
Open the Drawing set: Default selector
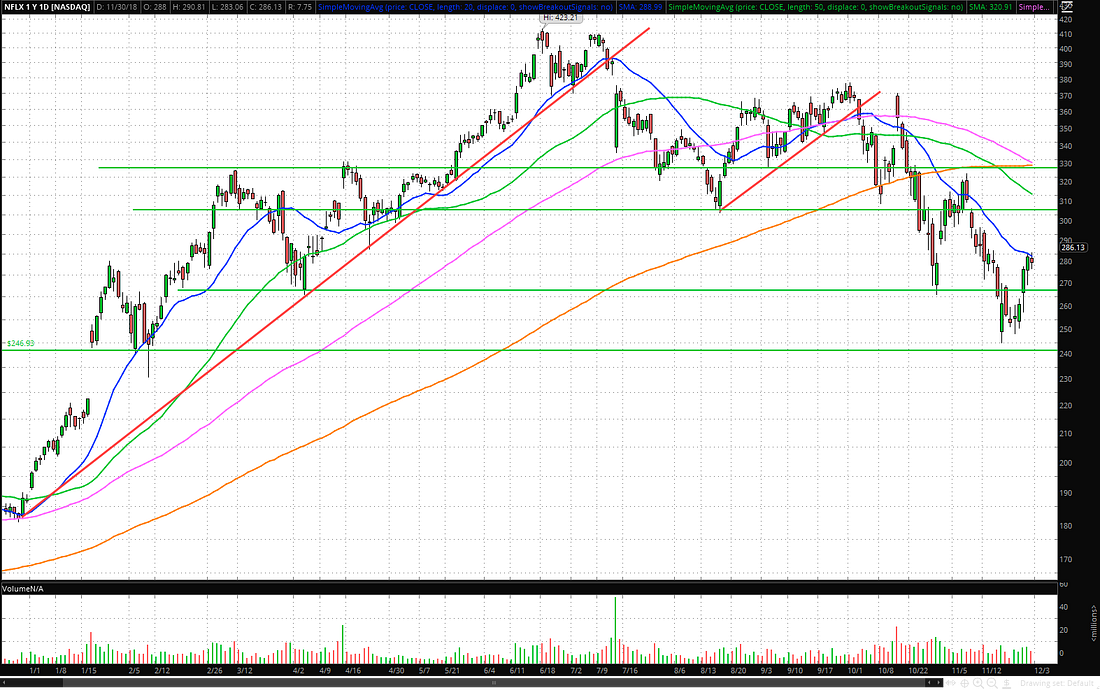pos(1057,683)
